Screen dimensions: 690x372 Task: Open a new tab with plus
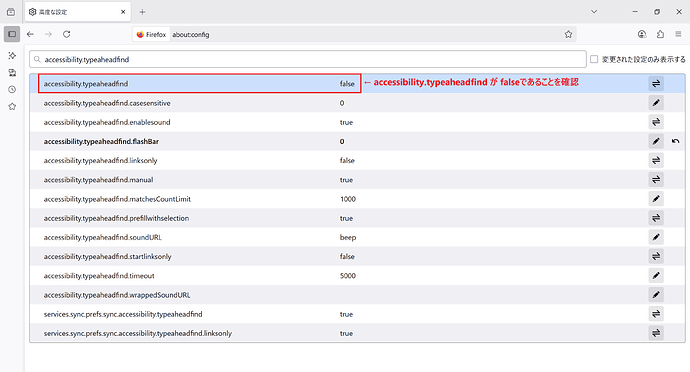pos(142,12)
